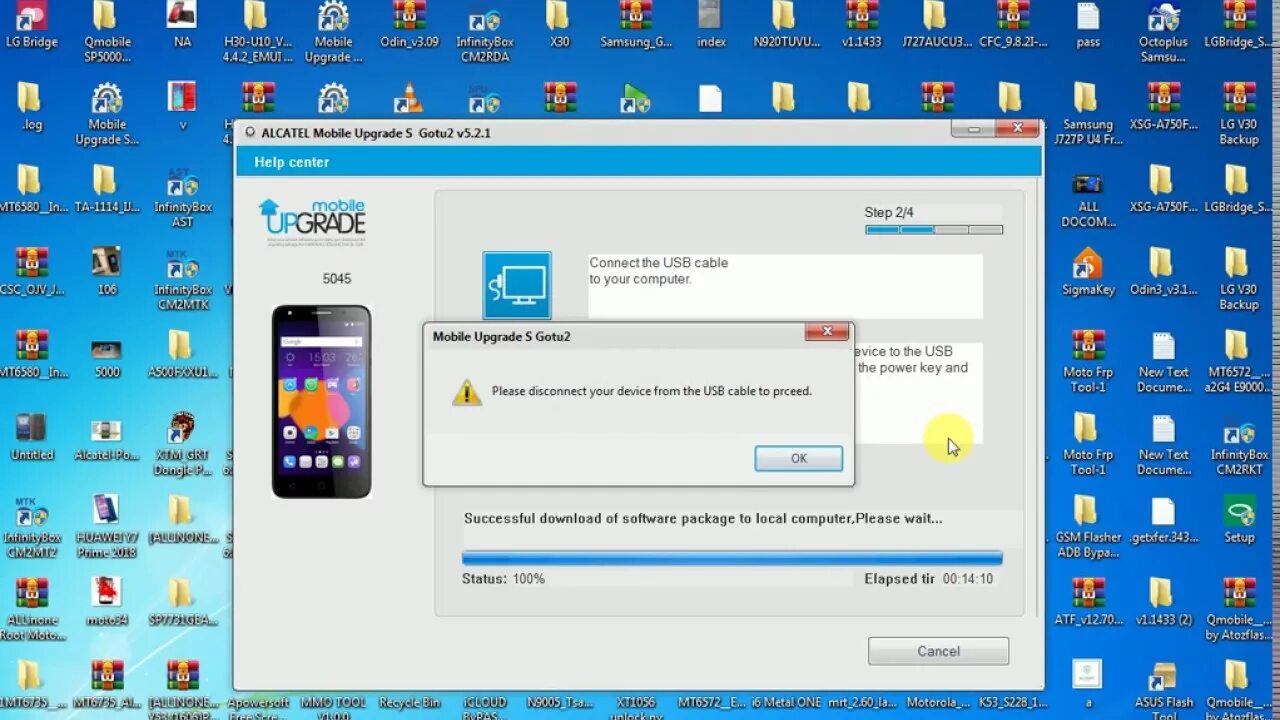Click the model number 5045 label
Viewport: 1280px width, 720px height.
tap(337, 279)
